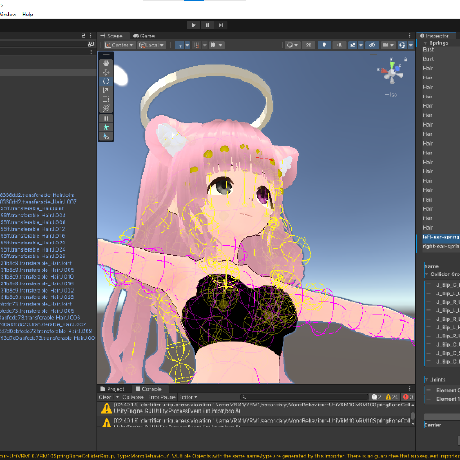
Task: Open the Local handle rotation dropdown
Action: tap(152, 45)
